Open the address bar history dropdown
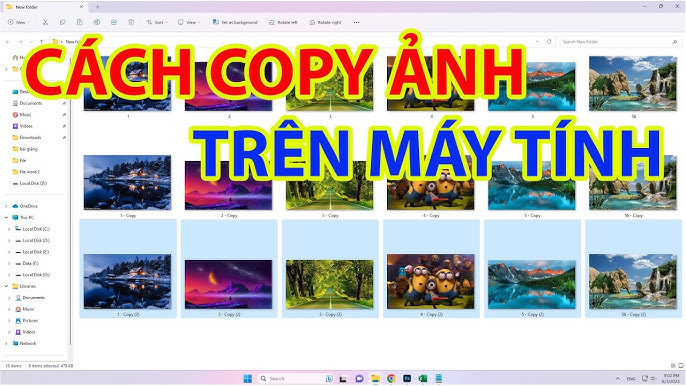Image resolution: width=686 pixels, height=386 pixels. click(x=537, y=42)
